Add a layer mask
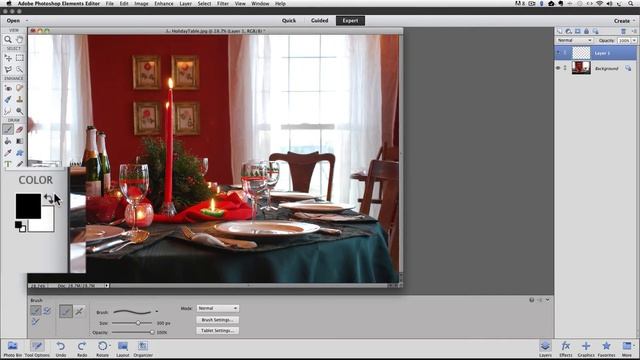 pos(578,31)
